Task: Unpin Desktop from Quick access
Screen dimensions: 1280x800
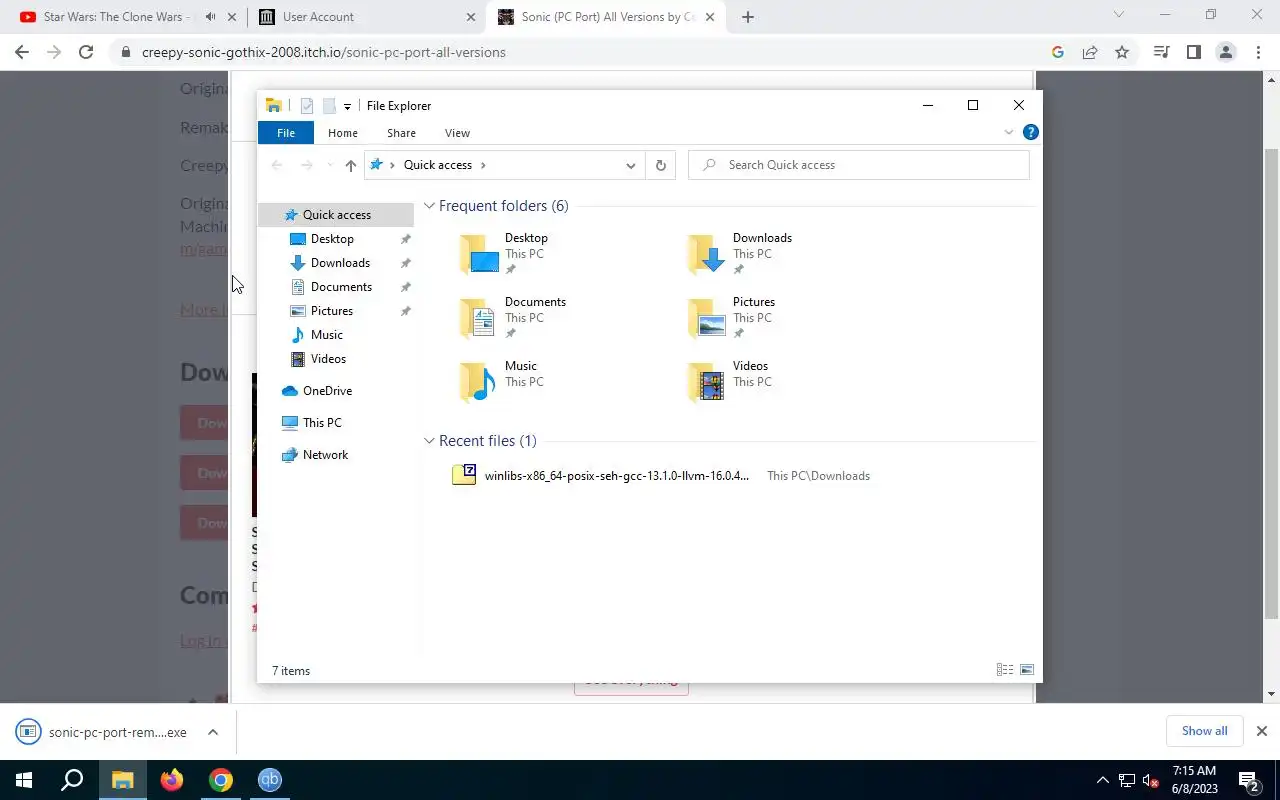Action: tap(405, 239)
